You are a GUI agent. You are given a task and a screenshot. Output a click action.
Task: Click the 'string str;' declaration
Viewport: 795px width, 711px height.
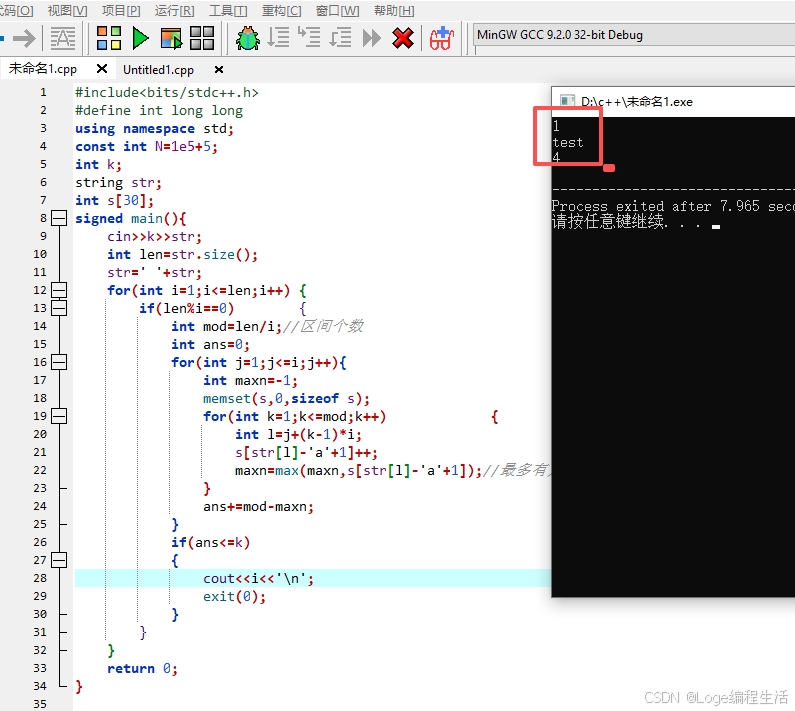click(x=118, y=183)
